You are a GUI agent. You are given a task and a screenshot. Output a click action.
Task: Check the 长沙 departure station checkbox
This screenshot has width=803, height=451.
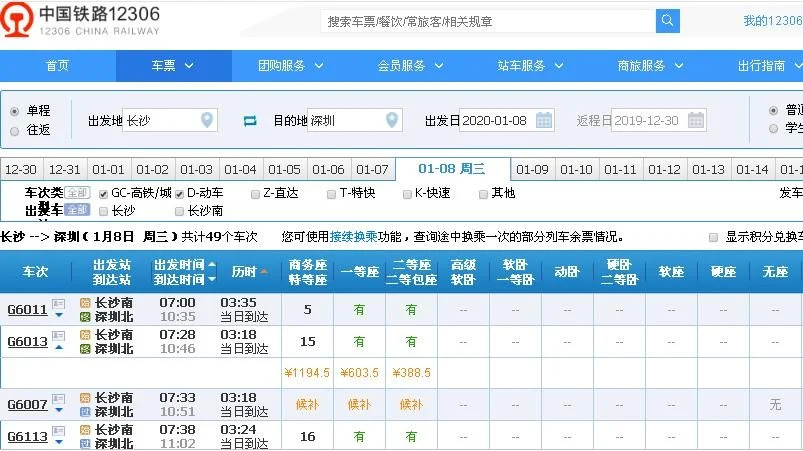click(x=103, y=211)
